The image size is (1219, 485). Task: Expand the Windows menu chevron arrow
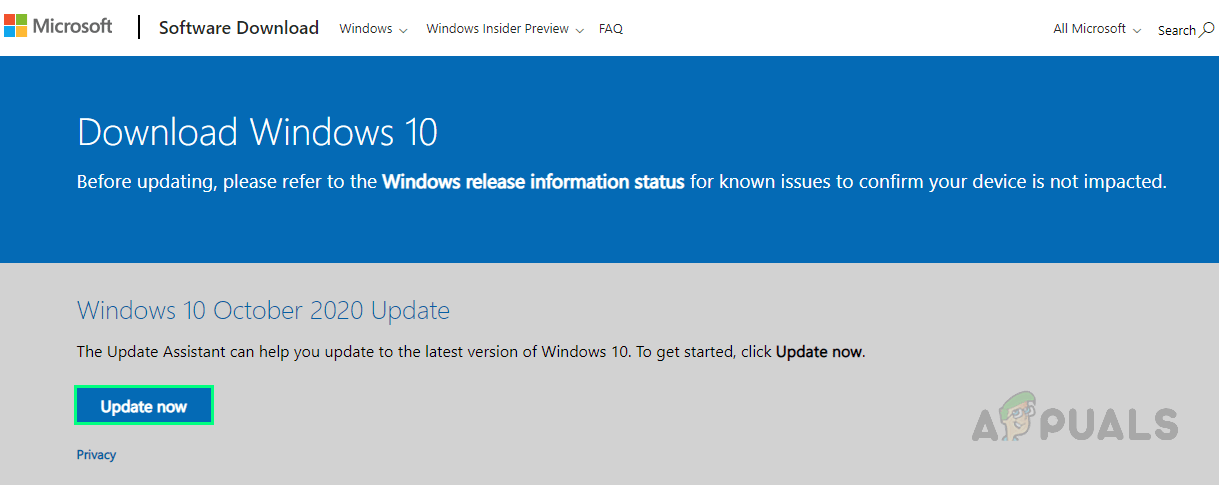[x=403, y=31]
